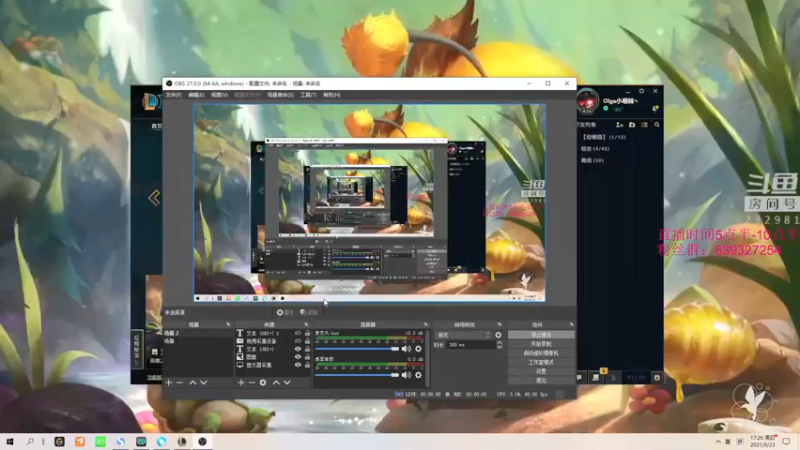
Task: Pop out the 混音器 dock with its header icon
Action: pyautogui.click(x=426, y=324)
